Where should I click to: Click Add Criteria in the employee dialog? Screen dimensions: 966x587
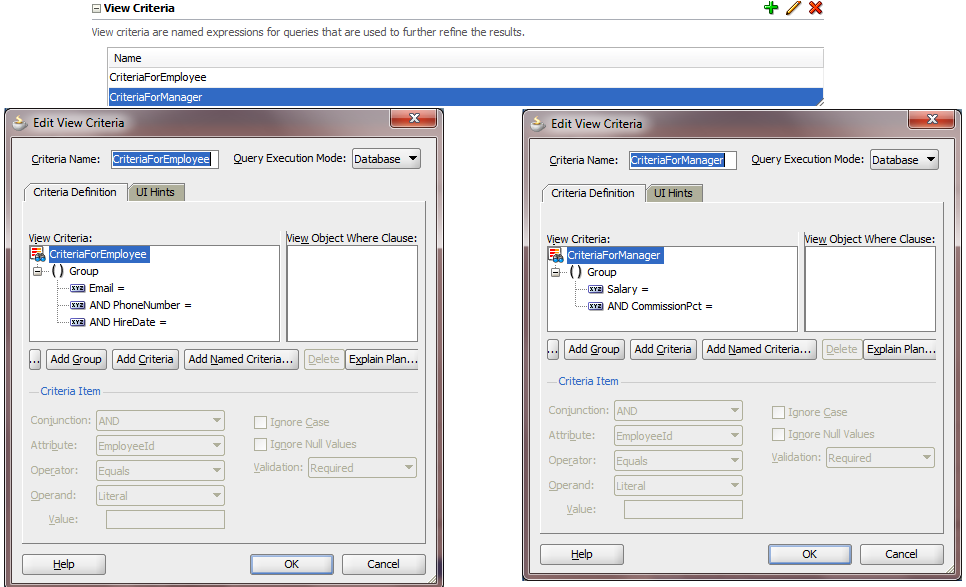145,359
